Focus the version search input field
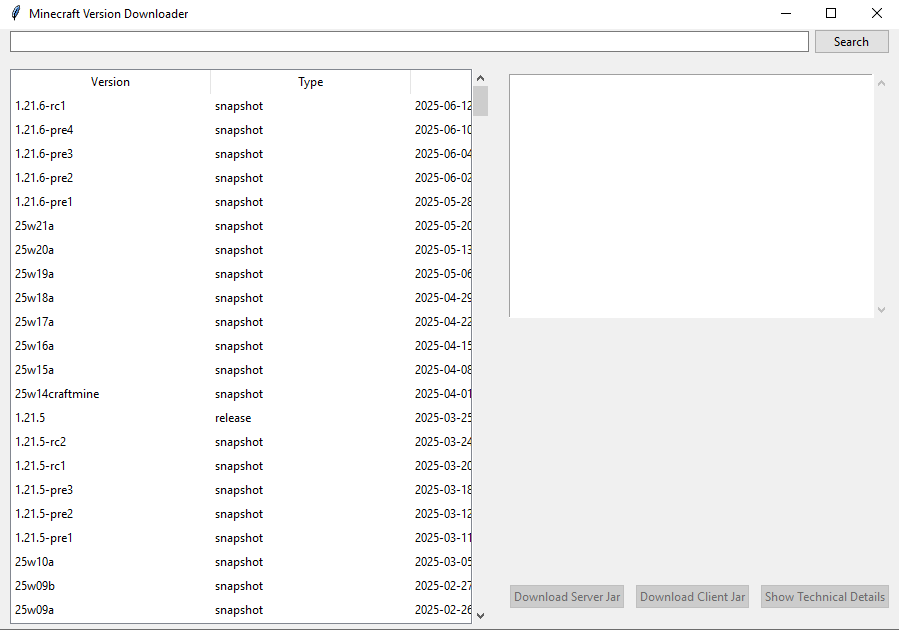The width and height of the screenshot is (899, 630). click(409, 42)
